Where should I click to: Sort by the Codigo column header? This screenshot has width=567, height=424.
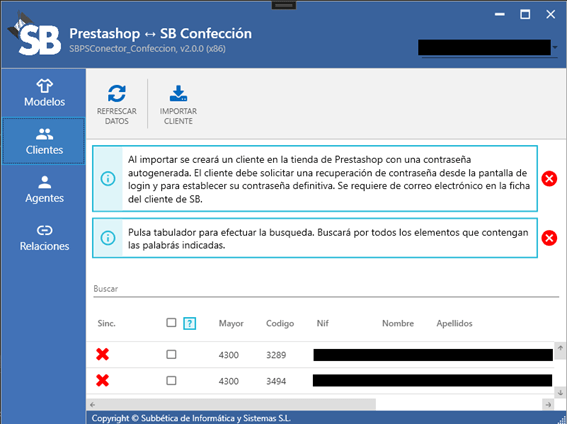click(280, 323)
